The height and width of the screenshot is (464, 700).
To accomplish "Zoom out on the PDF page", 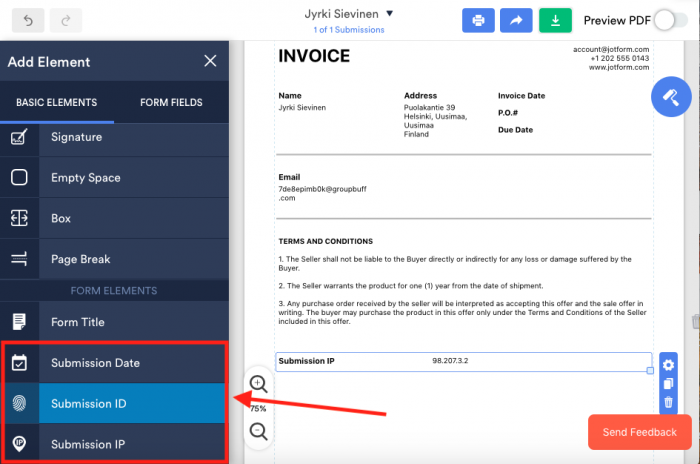I will pyautogui.click(x=258, y=431).
